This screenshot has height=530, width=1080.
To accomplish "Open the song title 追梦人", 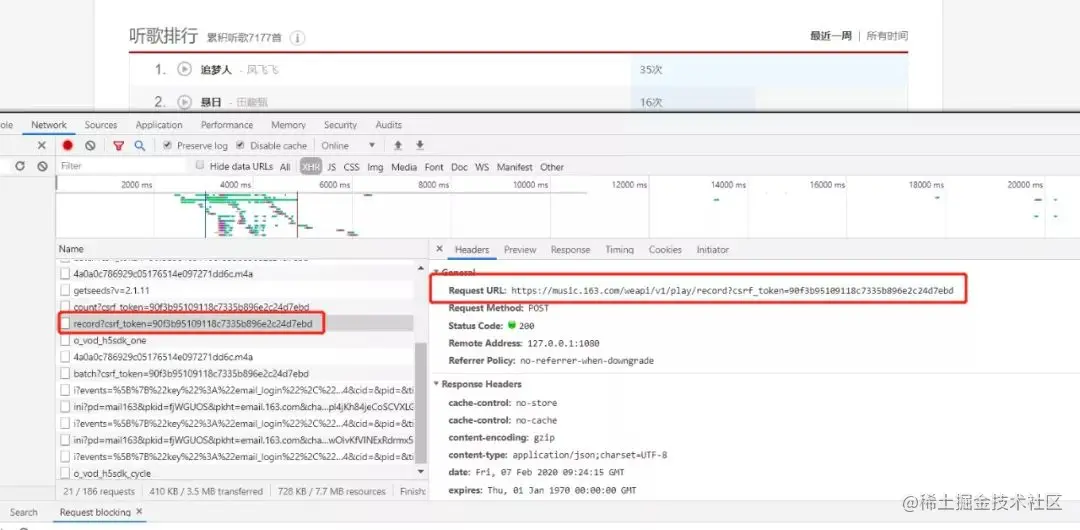I will (x=216, y=70).
